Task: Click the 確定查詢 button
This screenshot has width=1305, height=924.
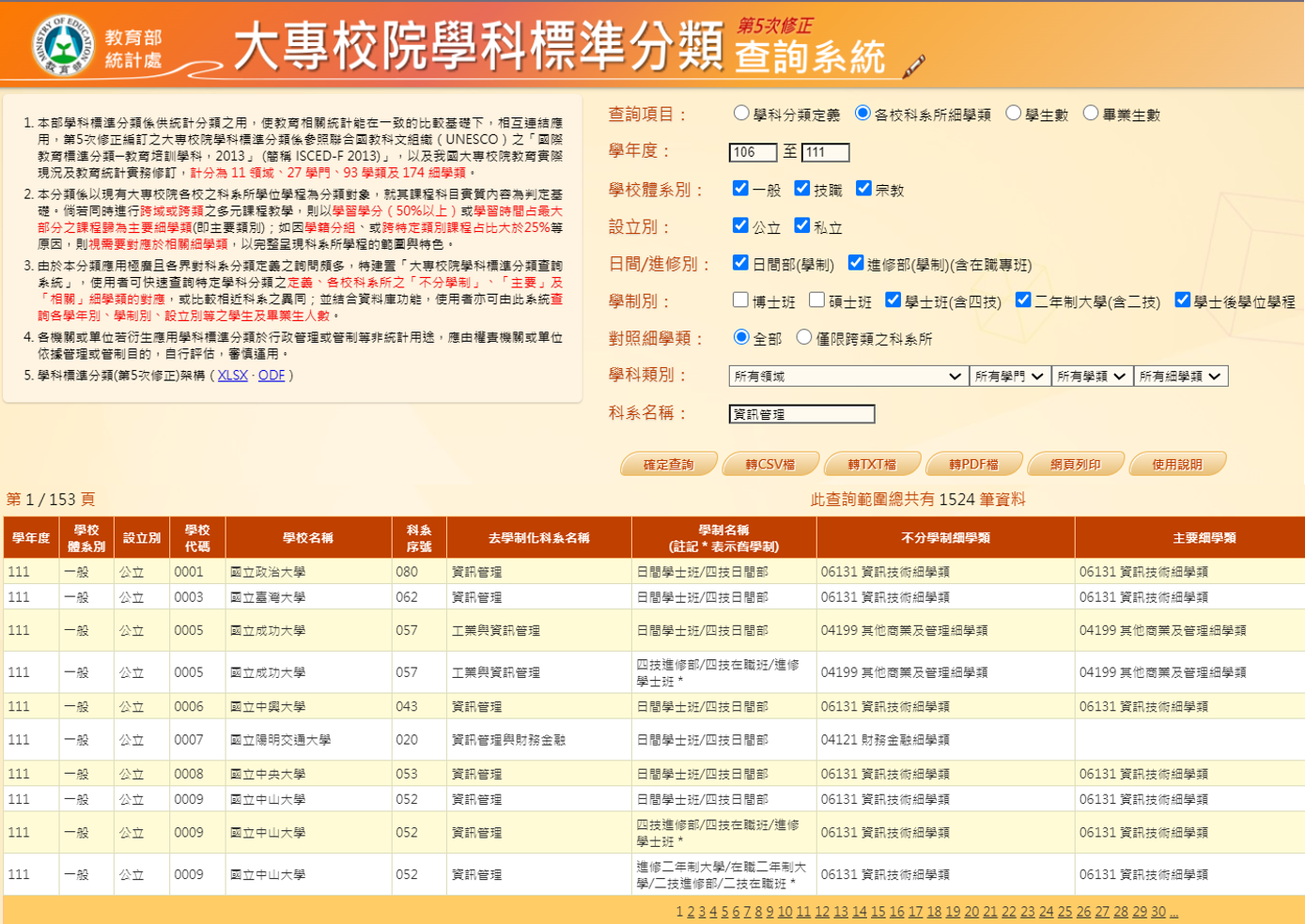Action: [x=669, y=464]
